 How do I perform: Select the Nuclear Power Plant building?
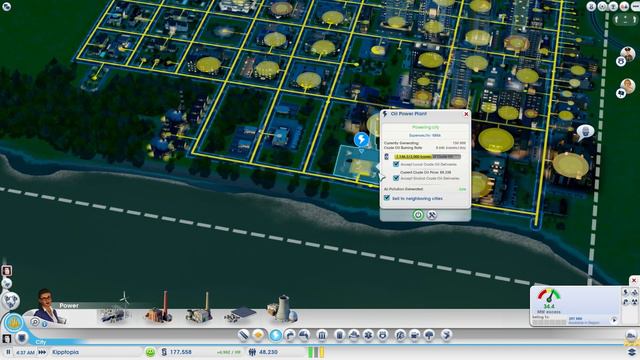click(282, 309)
